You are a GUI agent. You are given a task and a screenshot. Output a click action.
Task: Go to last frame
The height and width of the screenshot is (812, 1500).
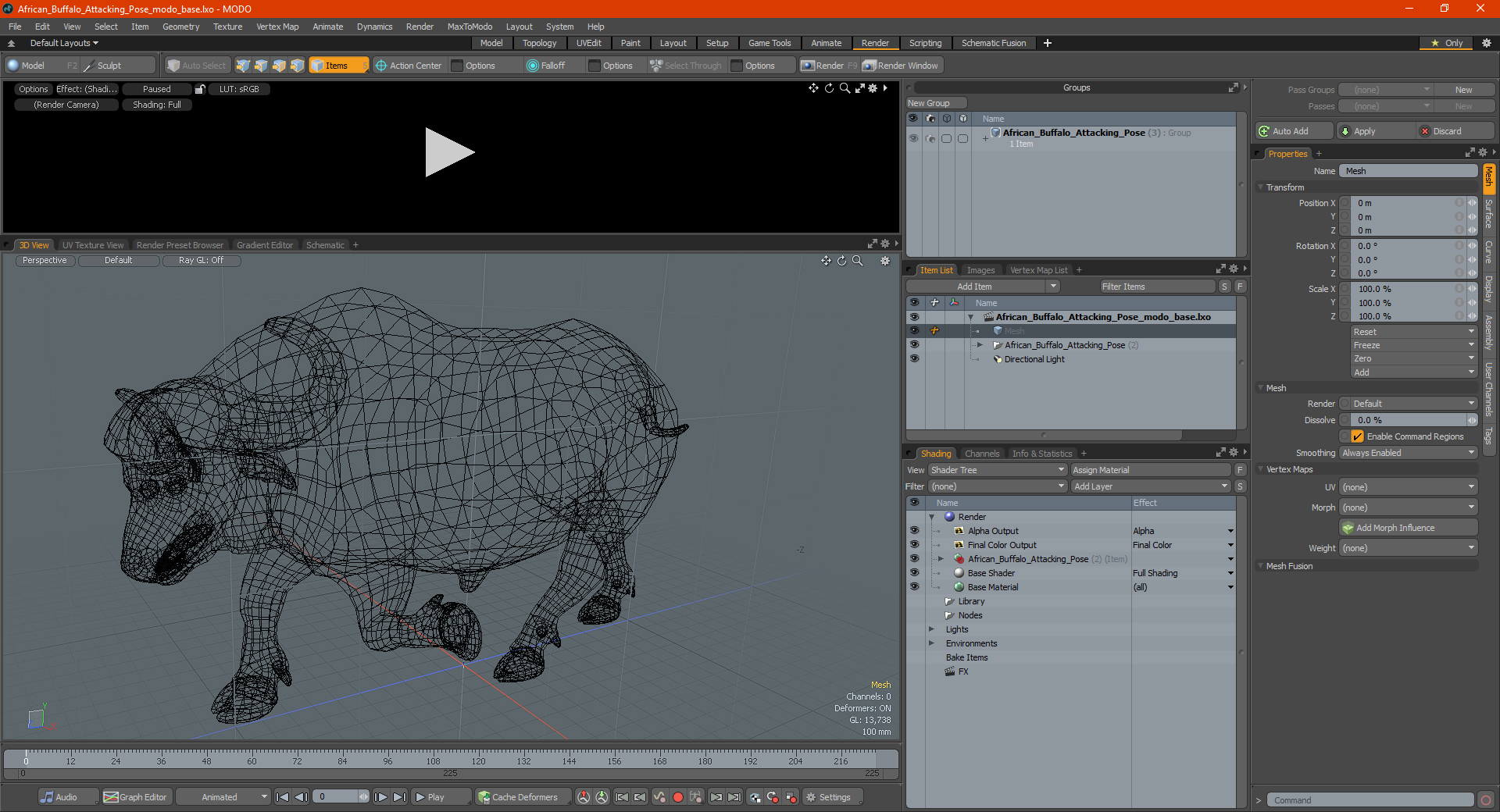pos(399,797)
